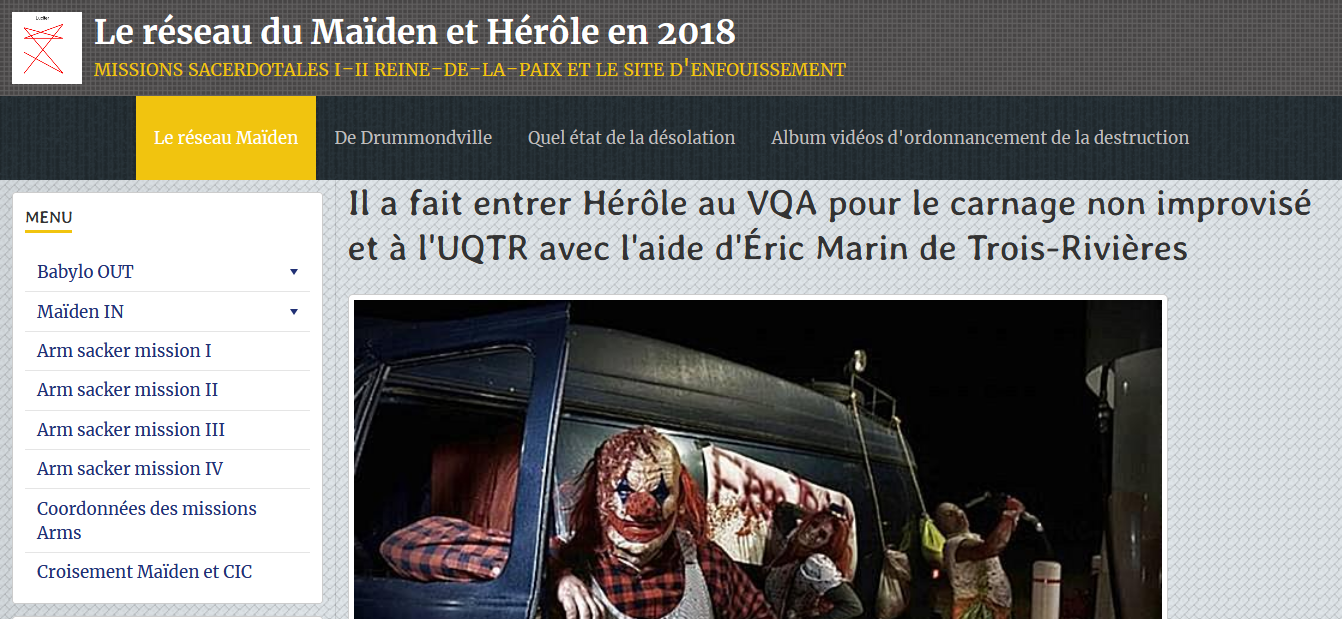Click the site title Le réseau du Maïden
Screen dimensions: 1342x619
click(415, 32)
